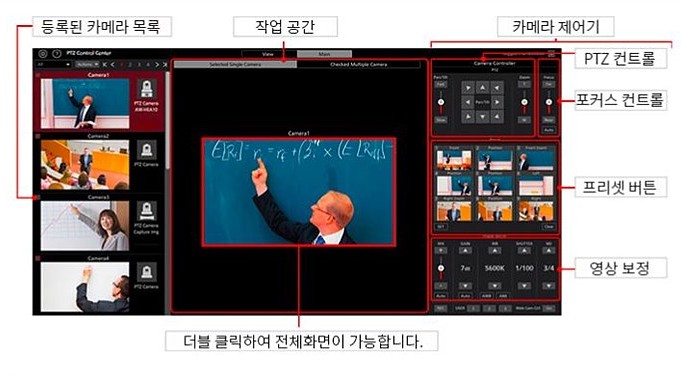Tick the Camera1 checkbox
The image size is (681, 375).
[x=38, y=75]
